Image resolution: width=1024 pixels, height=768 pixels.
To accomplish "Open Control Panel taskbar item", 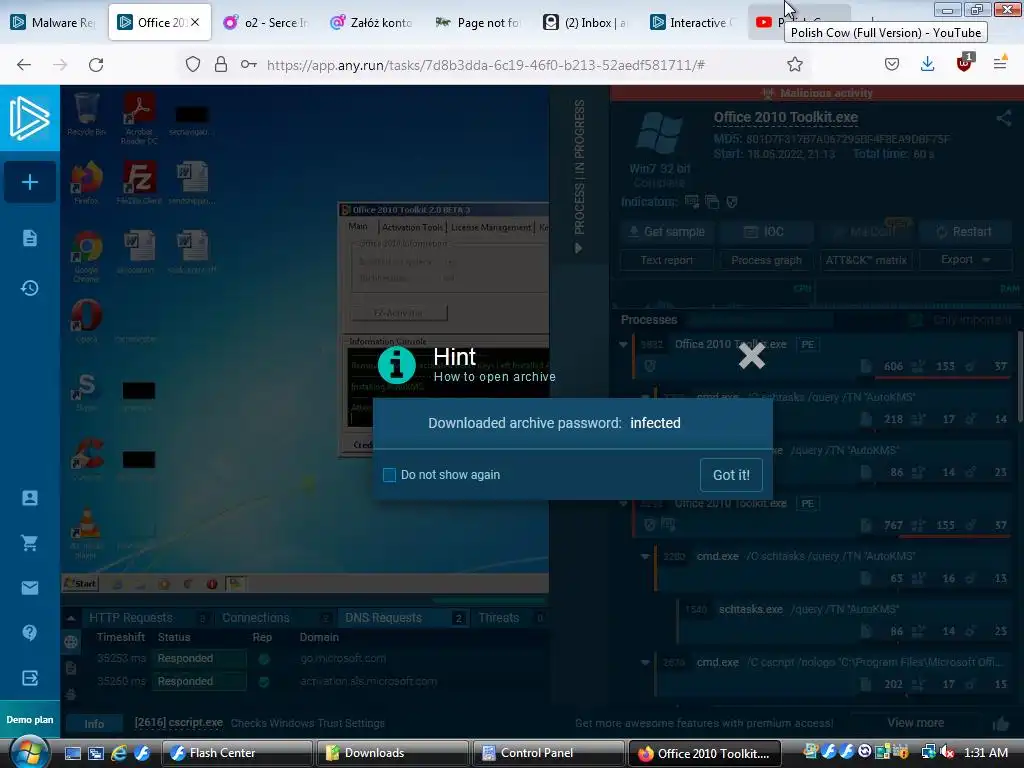I will pos(549,753).
